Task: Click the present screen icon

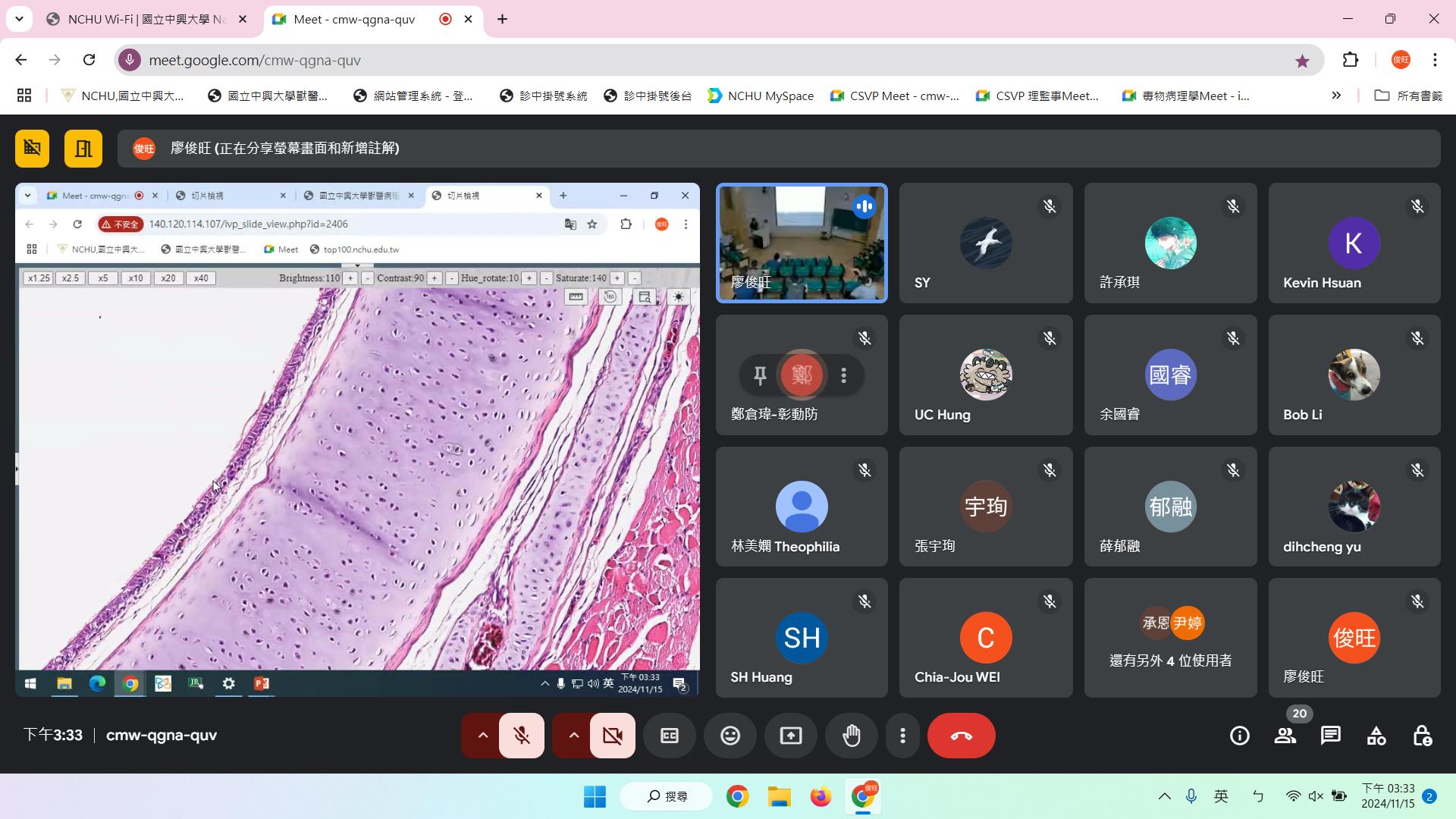Action: pos(791,736)
